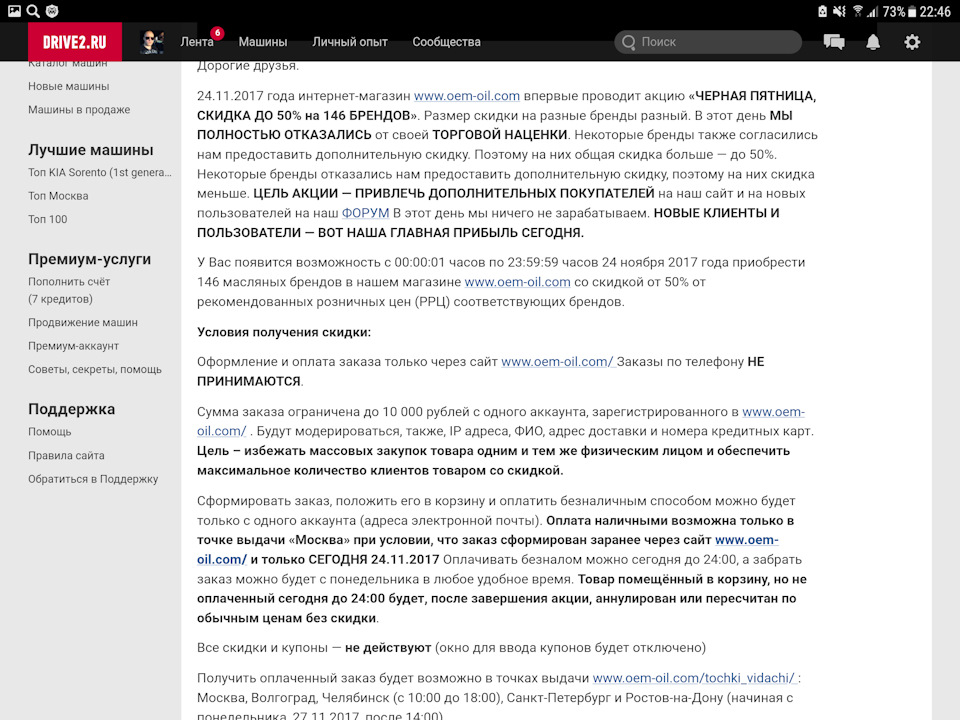This screenshot has width=960, height=720.
Task: Open Помощь link in Поддержка
Action: click(x=50, y=432)
